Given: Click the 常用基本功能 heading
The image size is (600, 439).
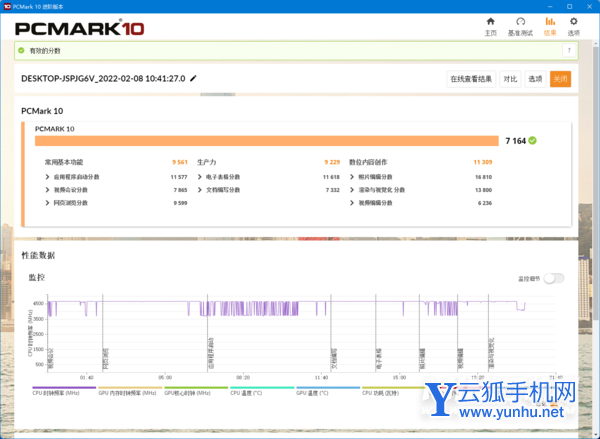Looking at the screenshot, I should 64,162.
